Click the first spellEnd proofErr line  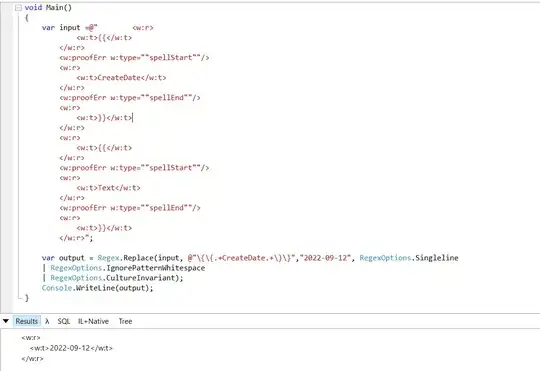click(130, 97)
